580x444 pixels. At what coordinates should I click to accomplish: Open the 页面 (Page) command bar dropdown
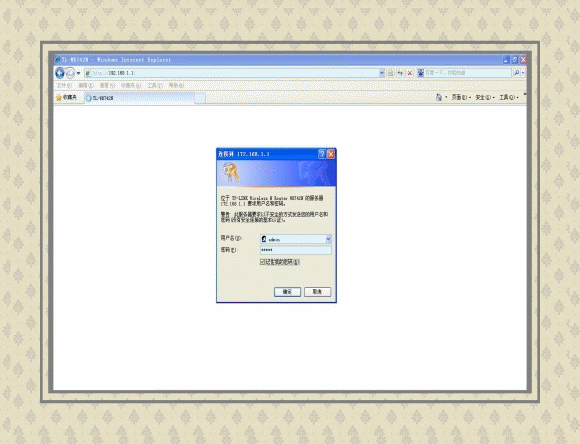click(461, 97)
